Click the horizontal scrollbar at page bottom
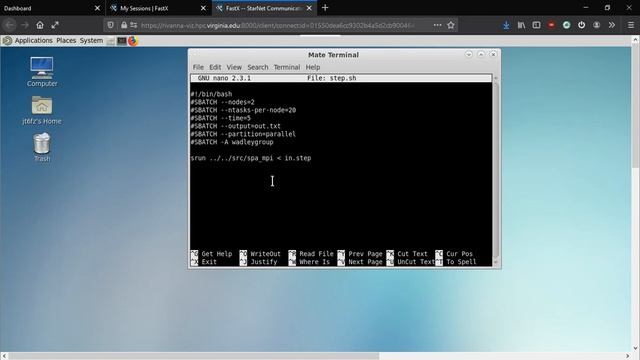Screen dimensions: 640x360 point(194,356)
